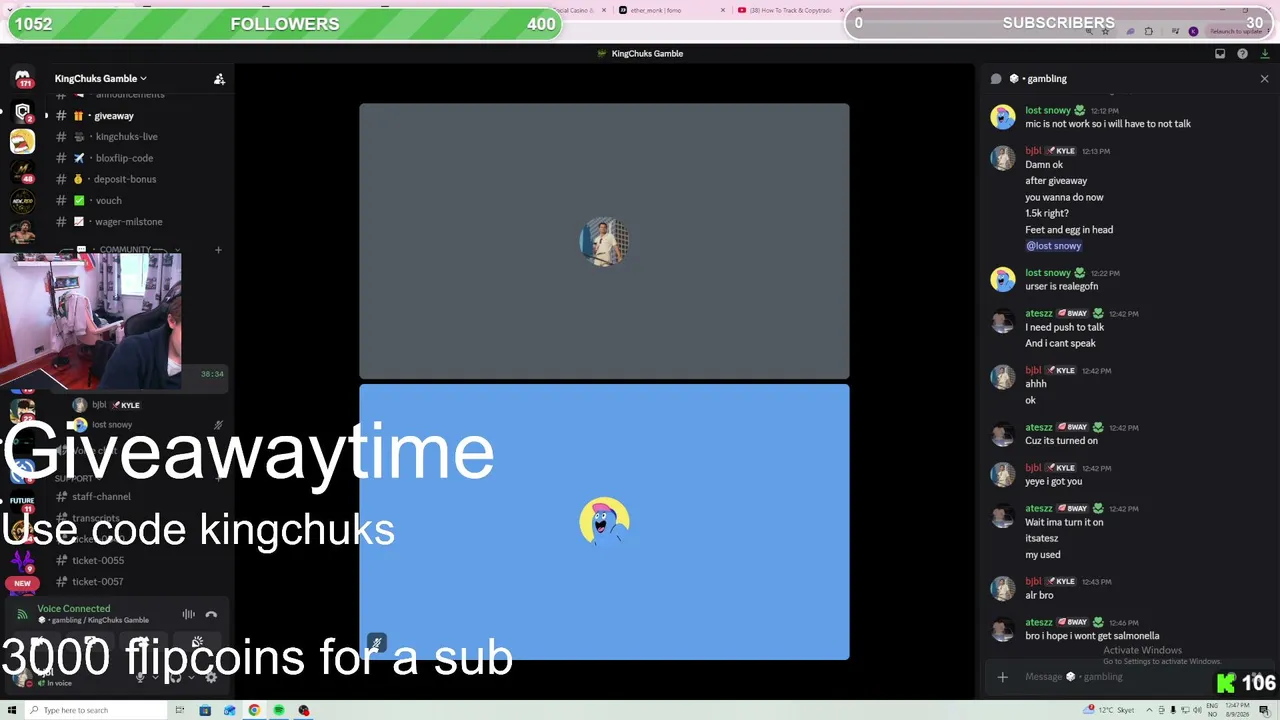Screen dimensions: 1280x720
Task: Close the gambling chat panel
Action: tap(1264, 78)
